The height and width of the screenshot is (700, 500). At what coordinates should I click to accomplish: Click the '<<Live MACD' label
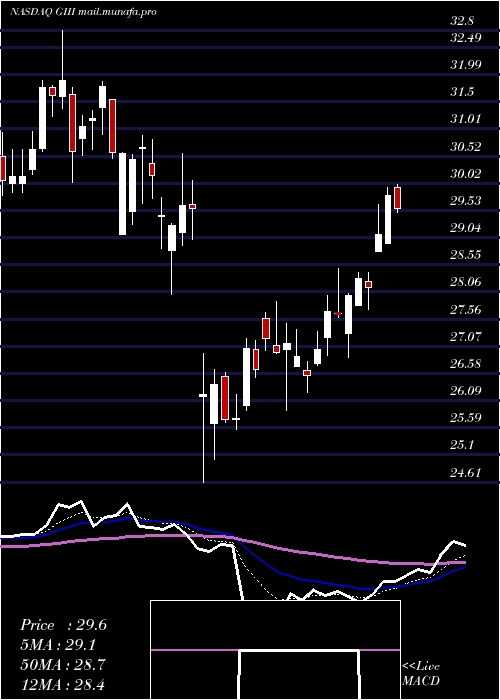pos(421,674)
